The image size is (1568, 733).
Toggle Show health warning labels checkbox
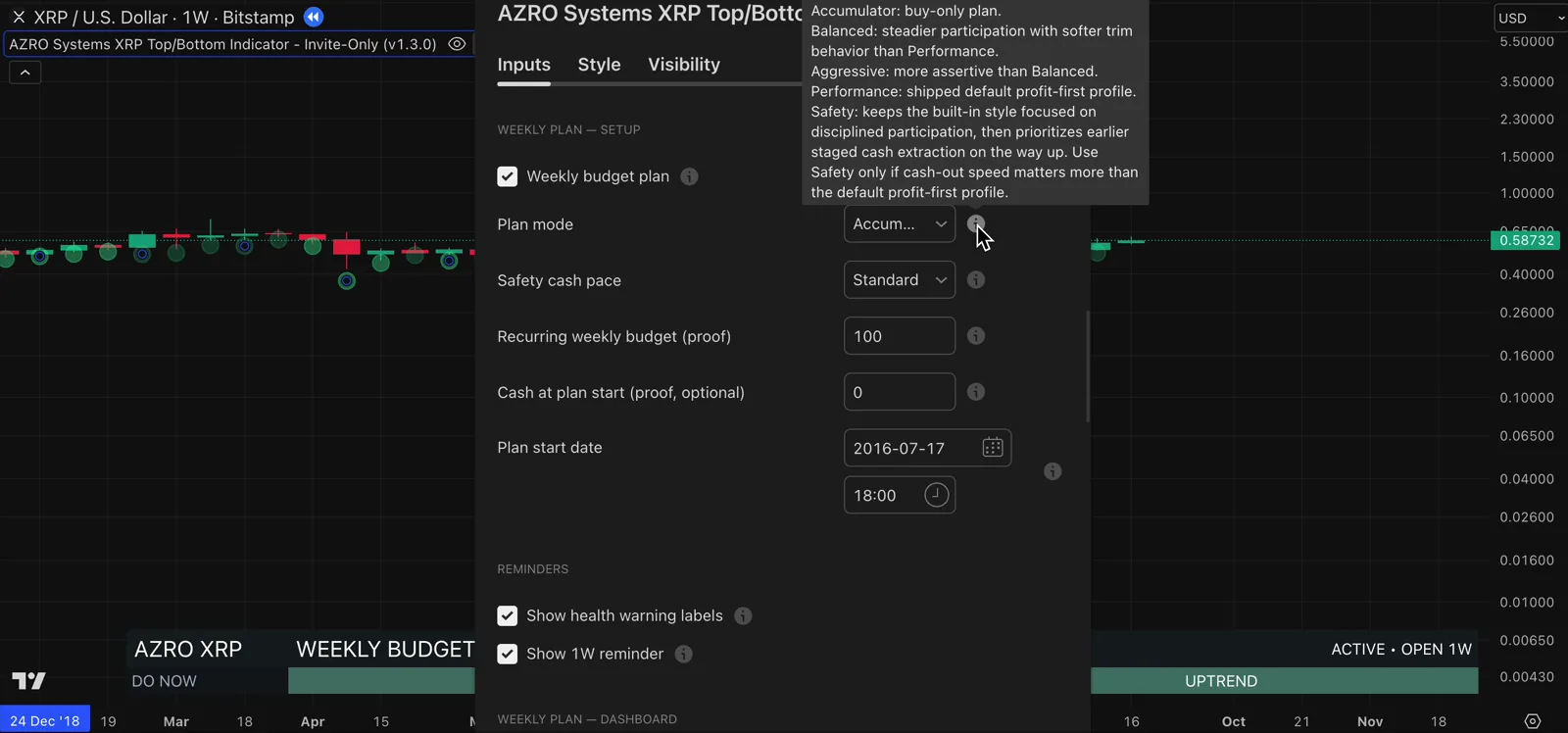click(507, 615)
